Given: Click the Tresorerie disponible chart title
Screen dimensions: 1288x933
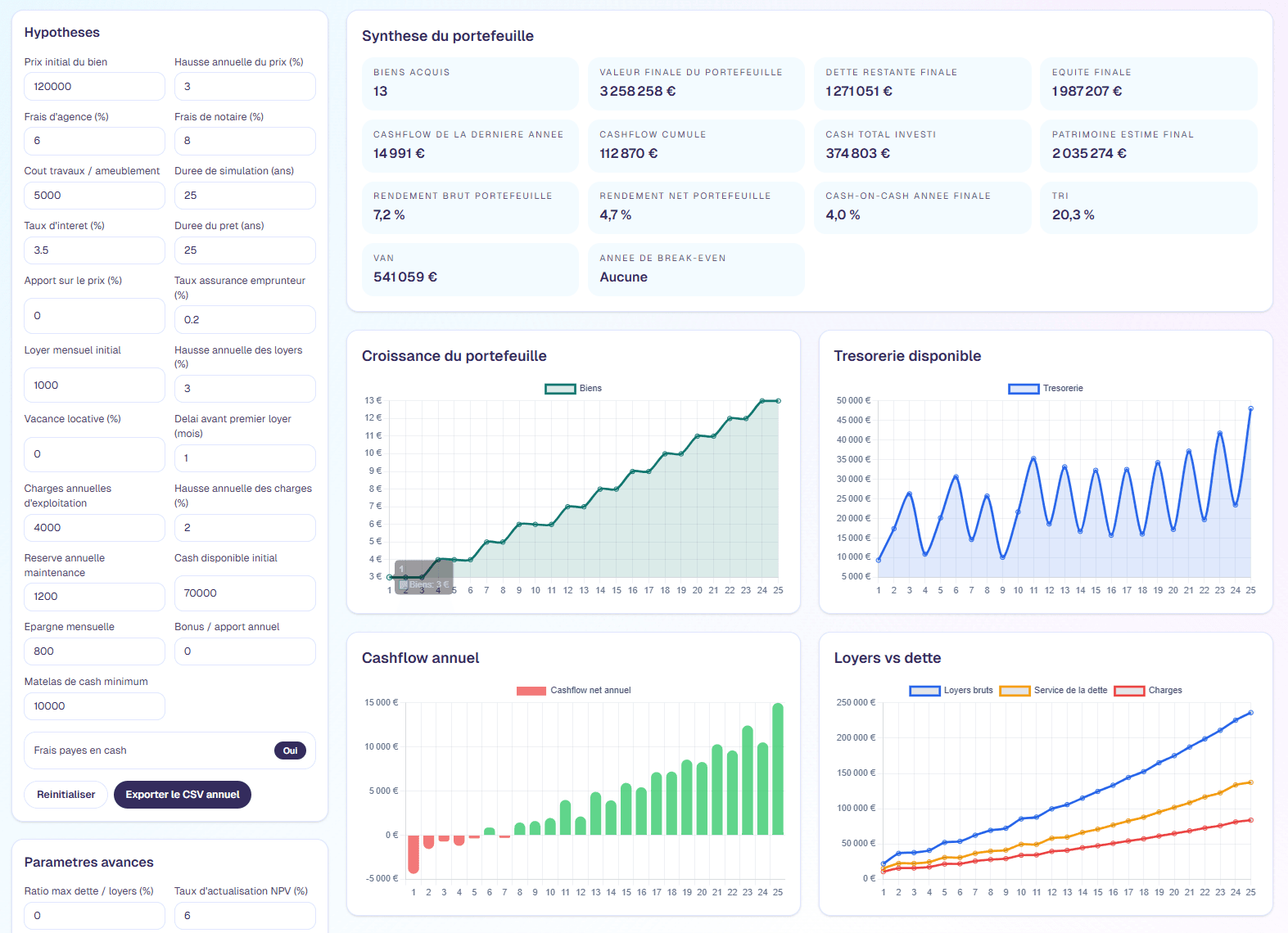Looking at the screenshot, I should pyautogui.click(x=907, y=356).
